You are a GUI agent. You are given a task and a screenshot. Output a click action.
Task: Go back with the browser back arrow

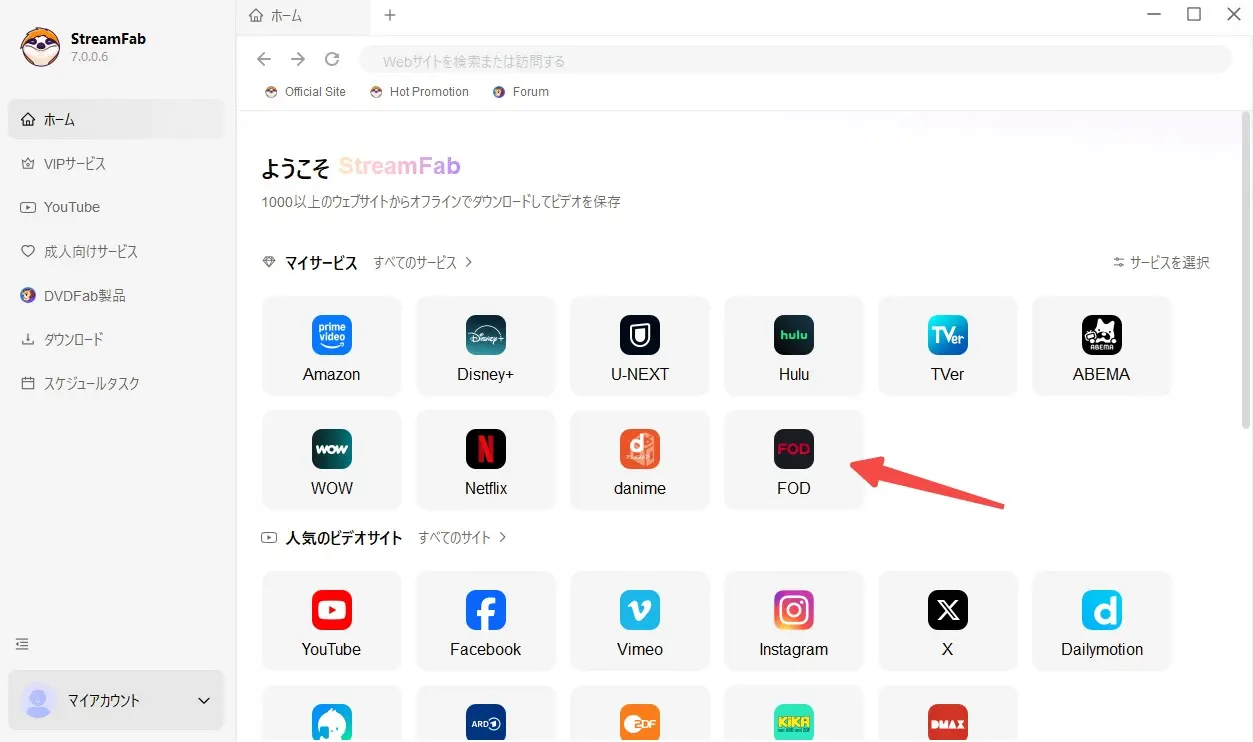click(264, 59)
